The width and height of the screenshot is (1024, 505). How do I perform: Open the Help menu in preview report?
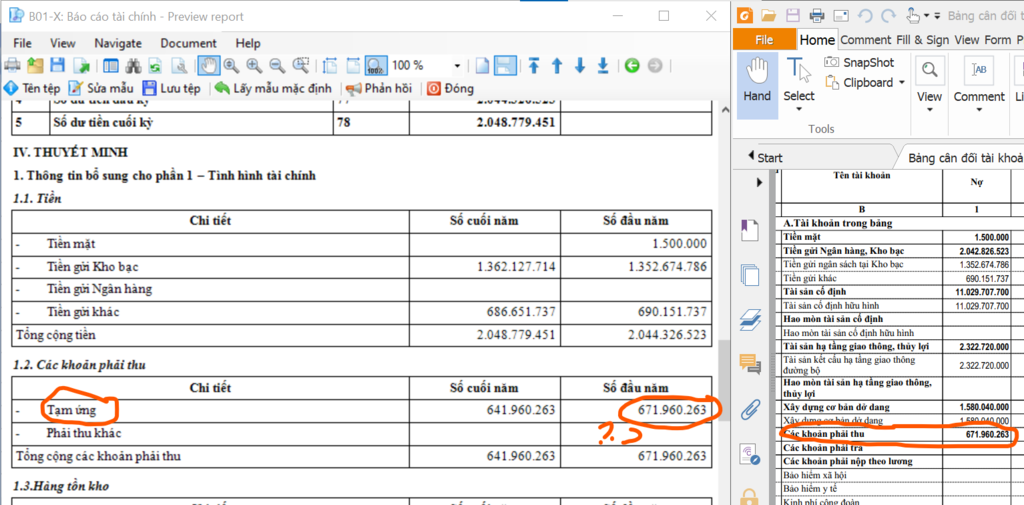pyautogui.click(x=248, y=43)
